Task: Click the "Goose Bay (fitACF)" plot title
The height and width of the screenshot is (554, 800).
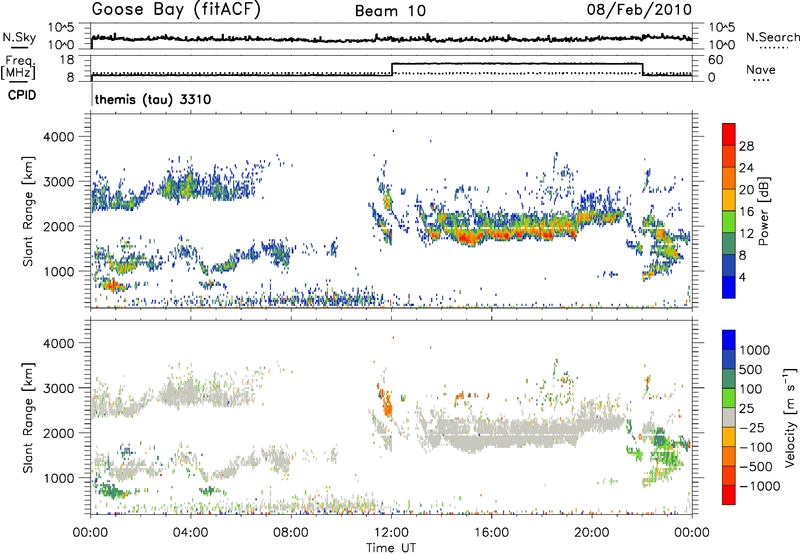Action: 176,10
